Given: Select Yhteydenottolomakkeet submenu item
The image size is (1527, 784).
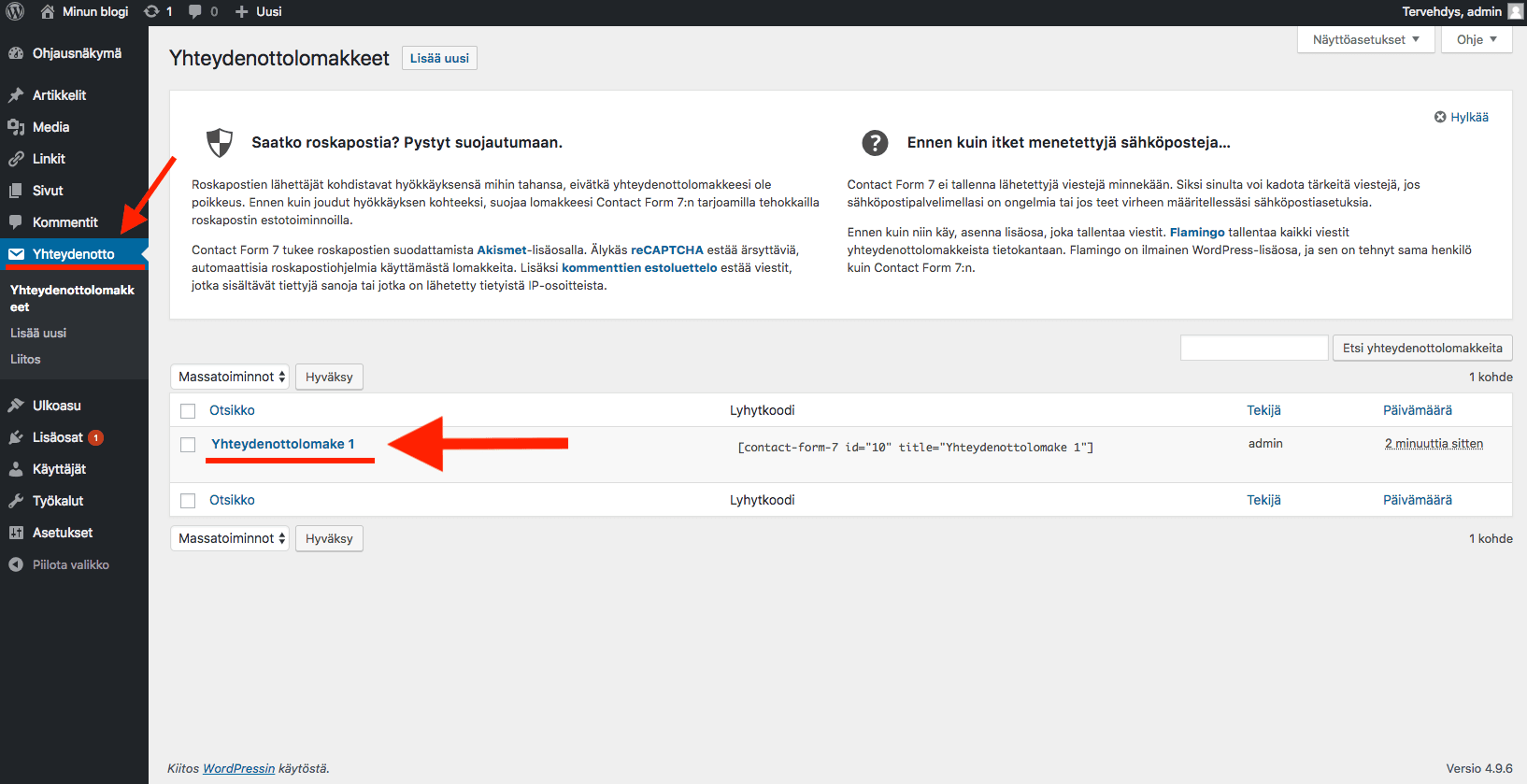Looking at the screenshot, I should click(73, 298).
